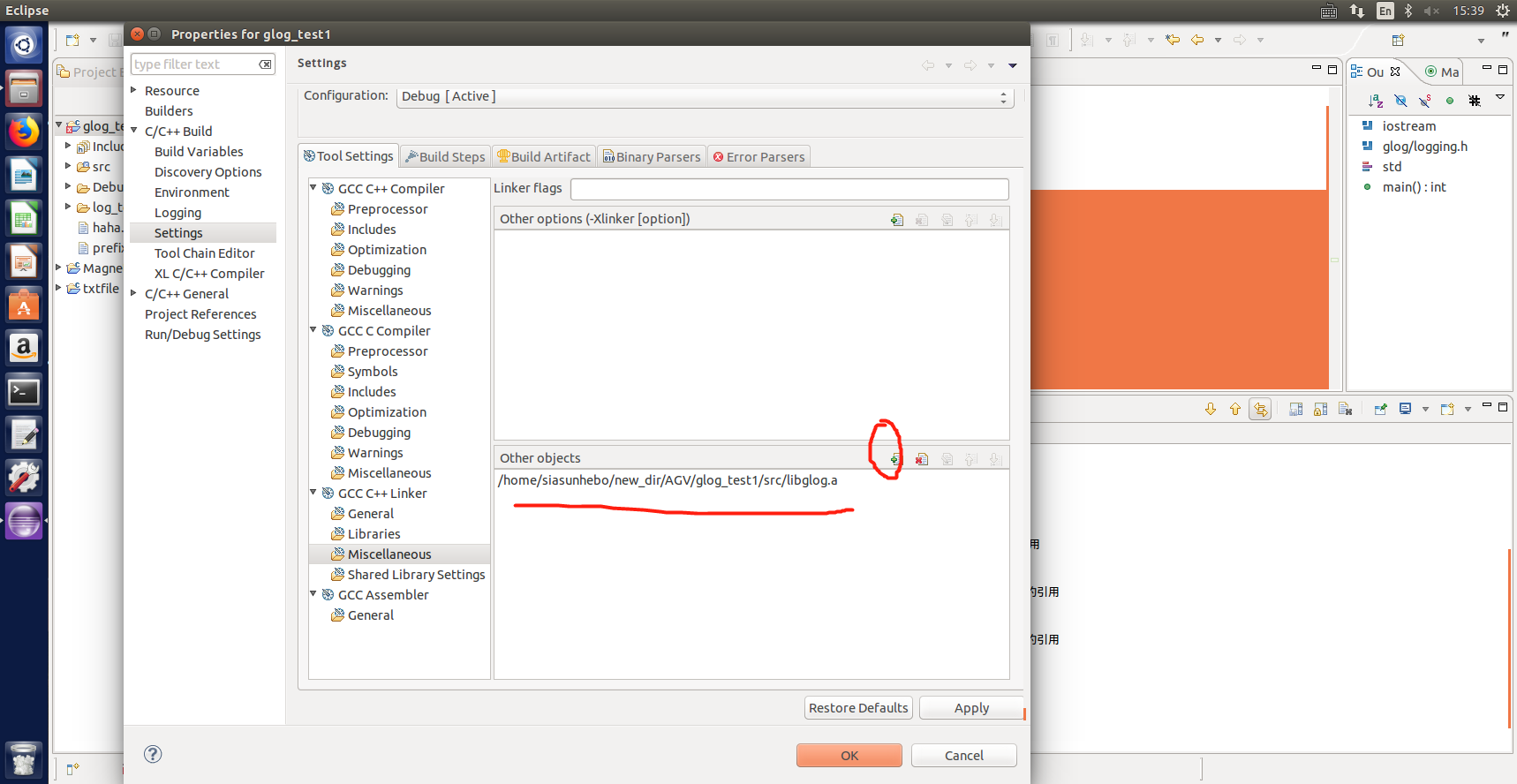Toggle Hide Static Members in Outline

1425,101
